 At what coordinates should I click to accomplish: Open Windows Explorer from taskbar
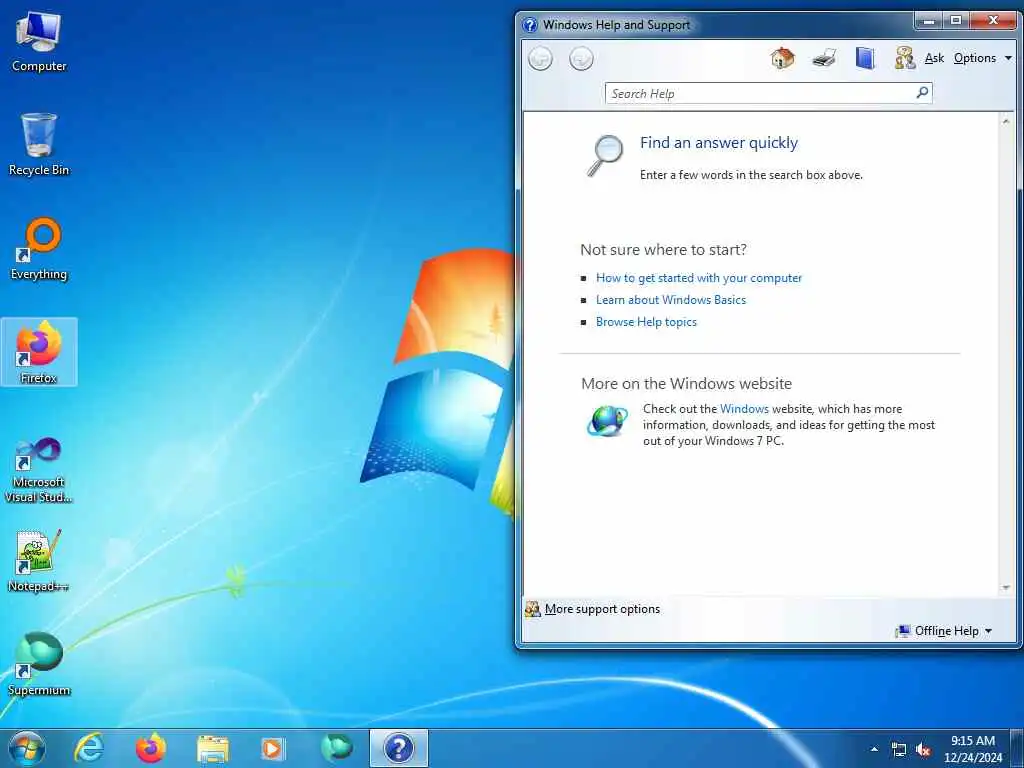(212, 749)
